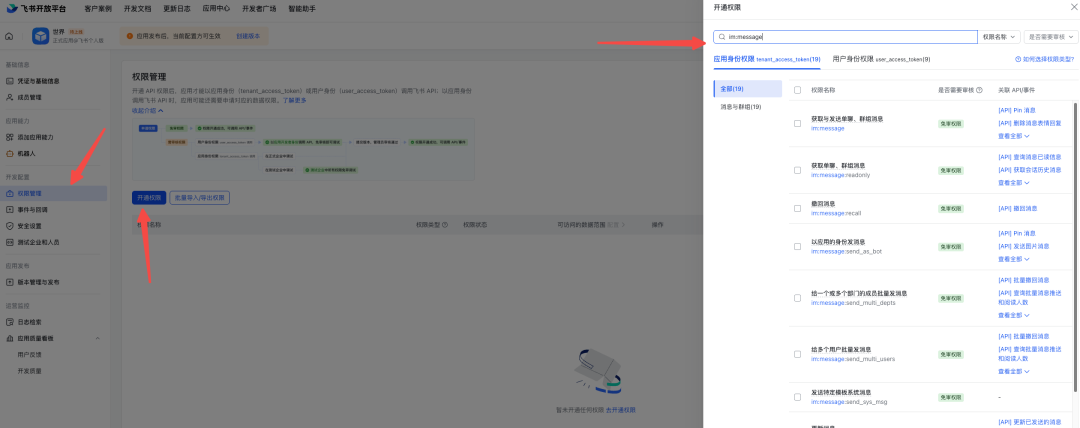Check the im:message:recall permission checkbox
Viewport: 1080px width, 428px height.
pyautogui.click(x=798, y=208)
